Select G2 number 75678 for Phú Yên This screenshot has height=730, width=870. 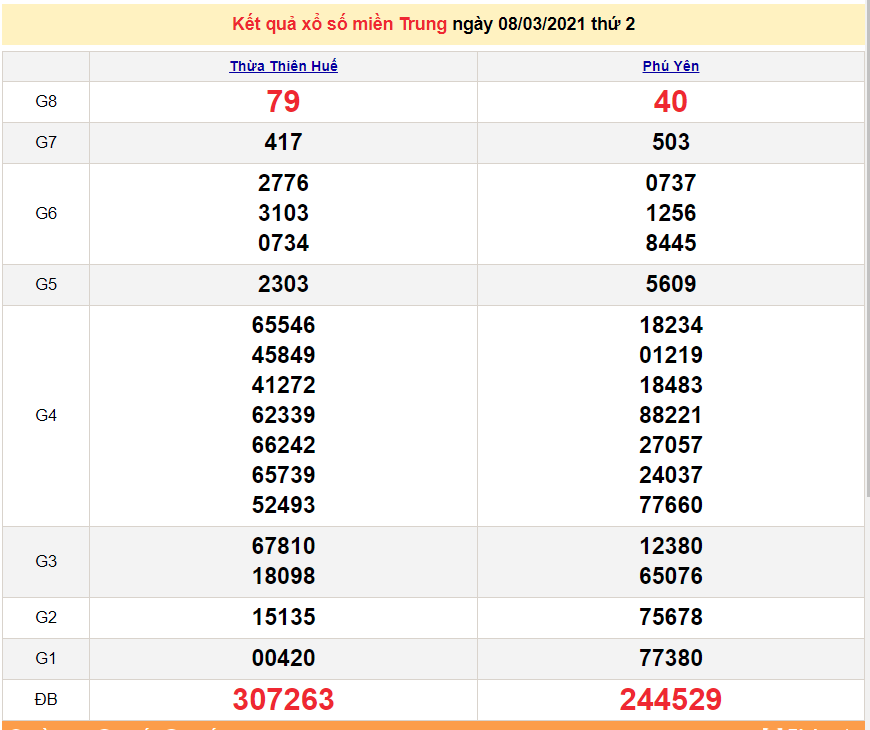click(671, 617)
